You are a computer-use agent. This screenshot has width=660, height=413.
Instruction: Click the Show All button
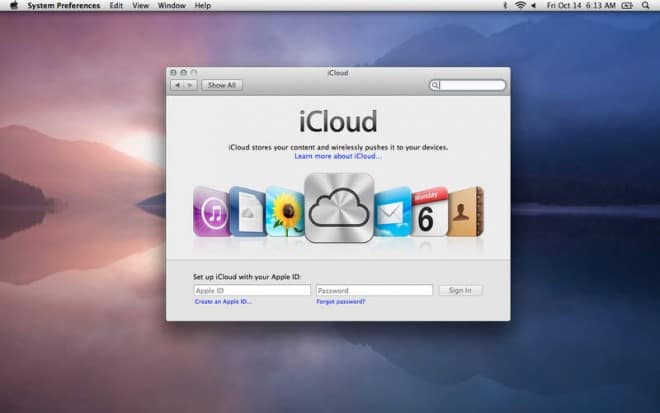pyautogui.click(x=221, y=86)
